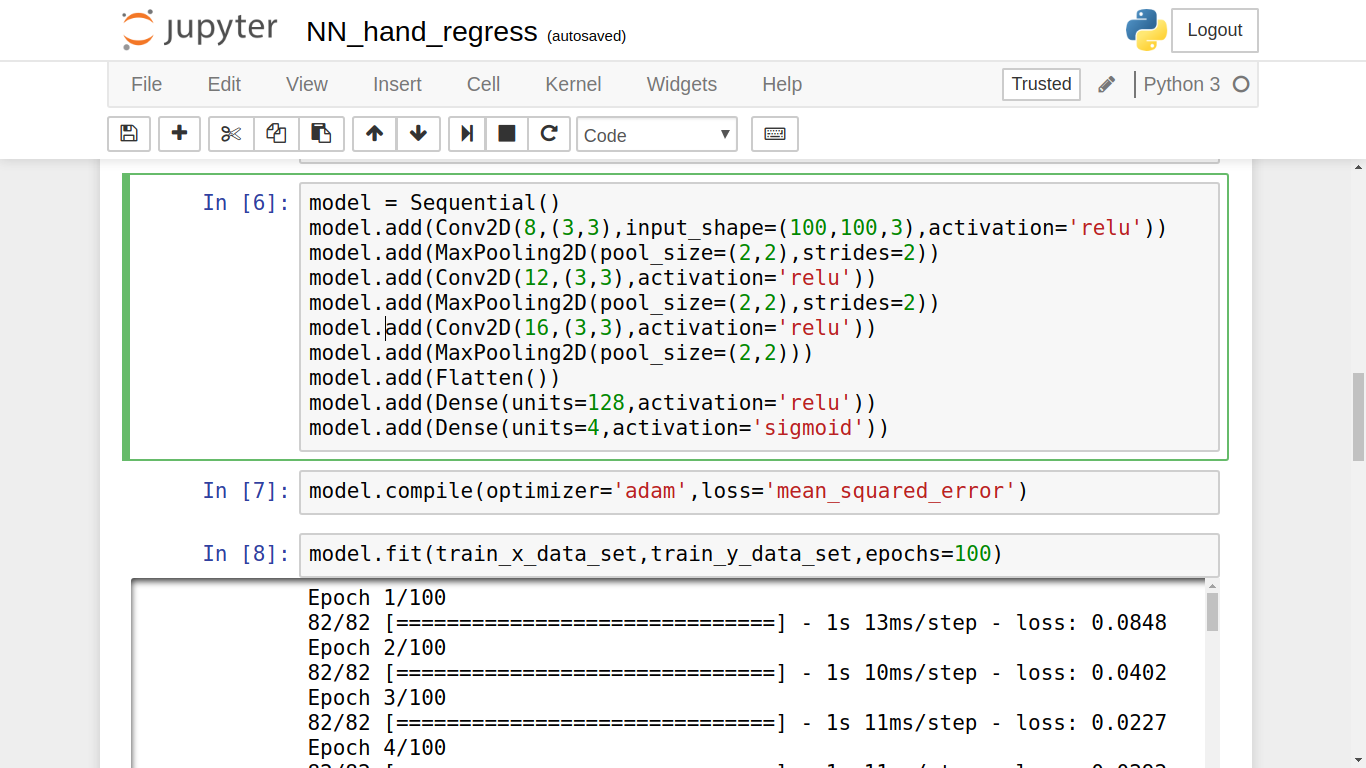Click the sigmoid Dense layer line

[x=599, y=428]
